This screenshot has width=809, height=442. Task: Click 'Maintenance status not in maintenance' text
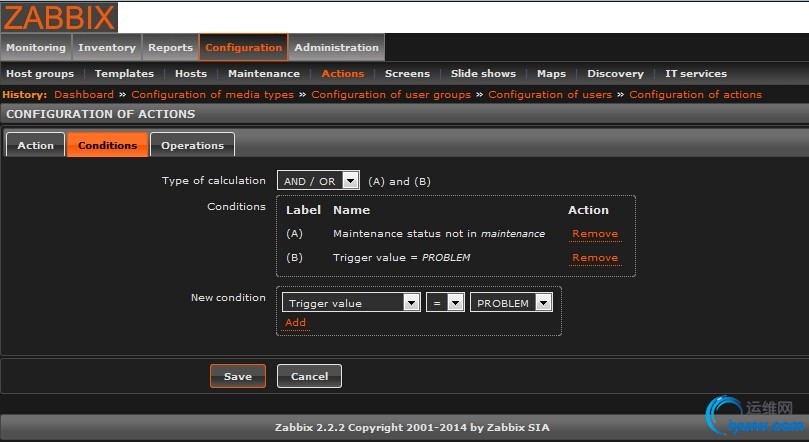point(439,234)
